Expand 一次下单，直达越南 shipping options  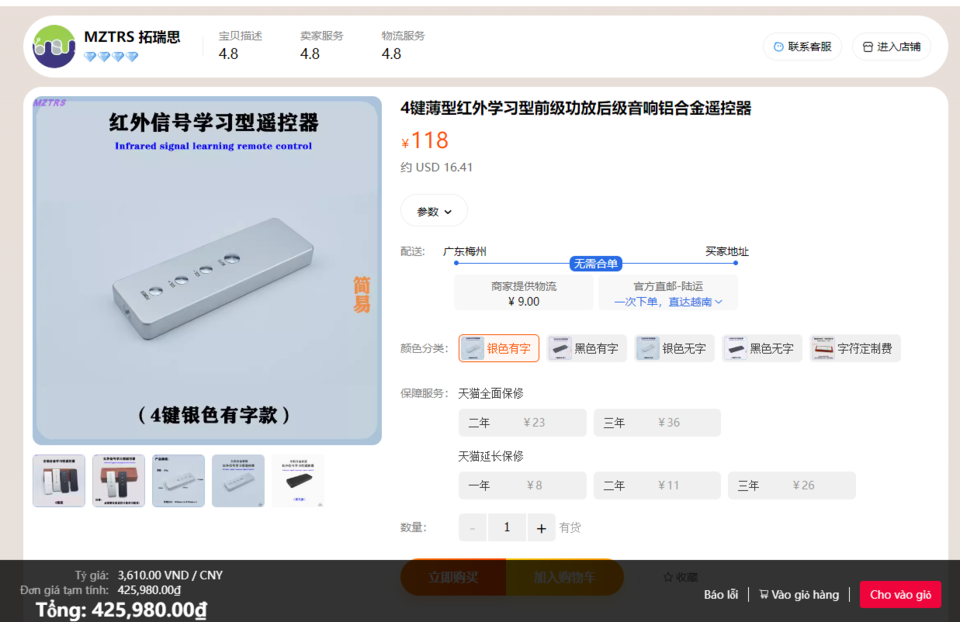pyautogui.click(x=668, y=302)
